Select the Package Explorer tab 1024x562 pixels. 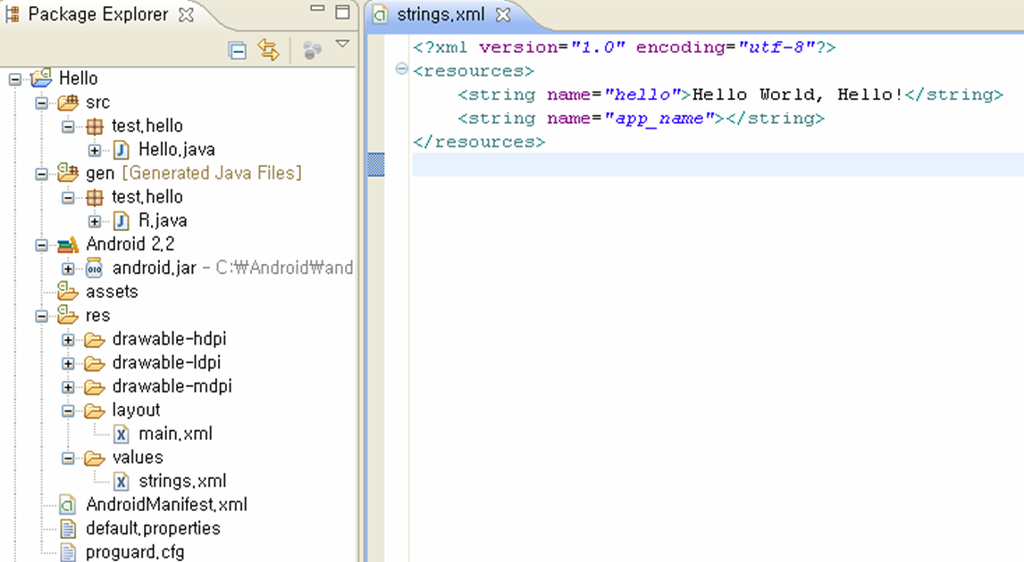[x=97, y=15]
